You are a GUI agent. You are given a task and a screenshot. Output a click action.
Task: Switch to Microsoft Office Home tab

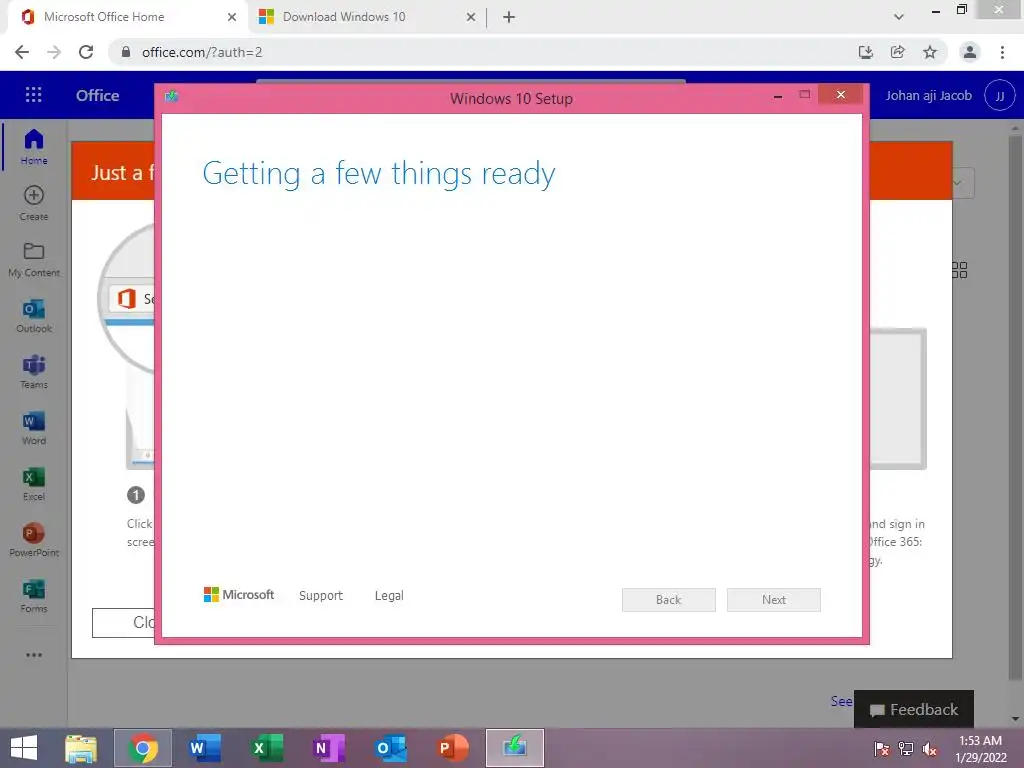tap(127, 17)
